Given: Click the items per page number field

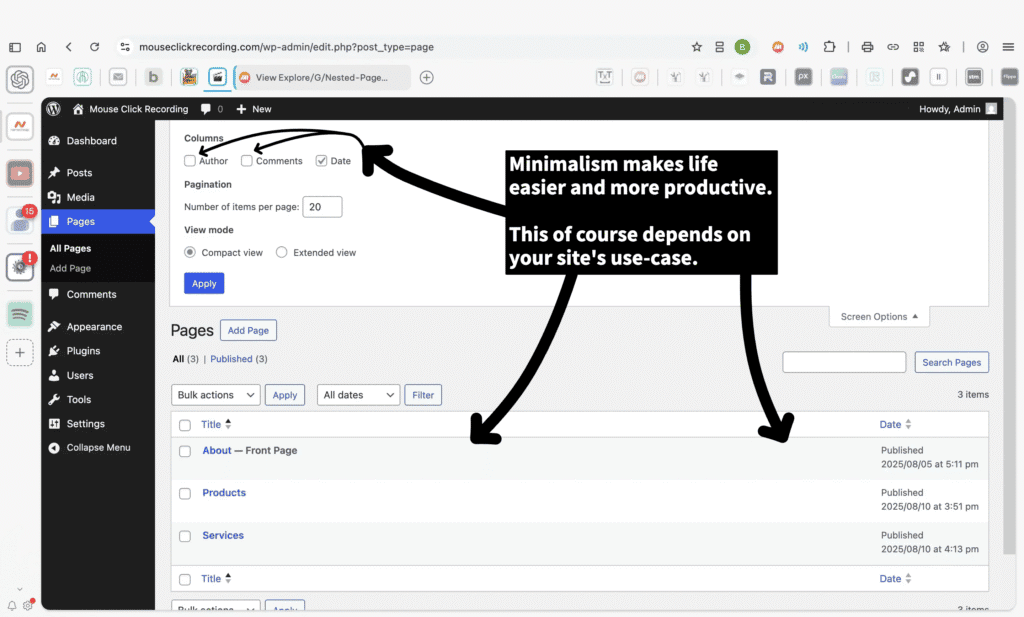Looking at the screenshot, I should [322, 207].
